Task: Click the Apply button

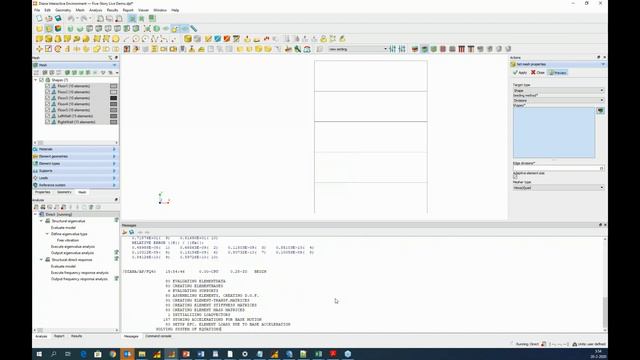Action: click(520, 73)
